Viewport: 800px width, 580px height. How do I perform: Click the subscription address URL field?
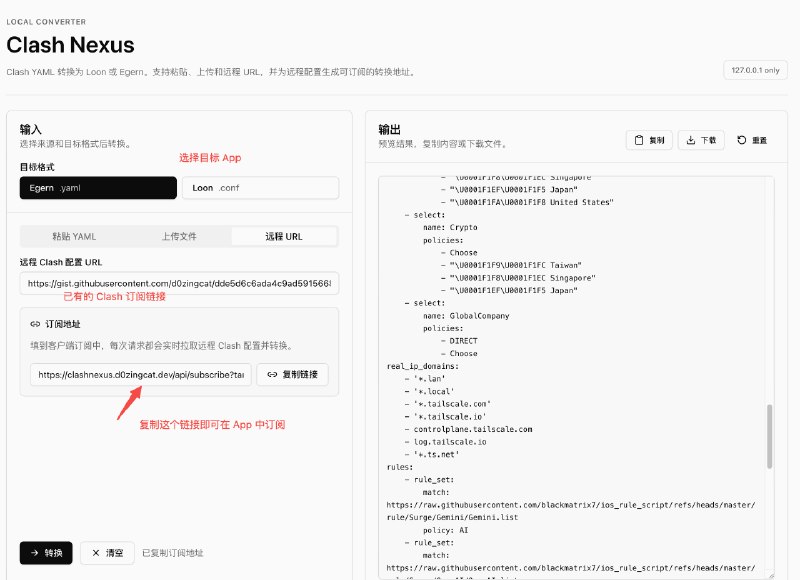(x=141, y=374)
